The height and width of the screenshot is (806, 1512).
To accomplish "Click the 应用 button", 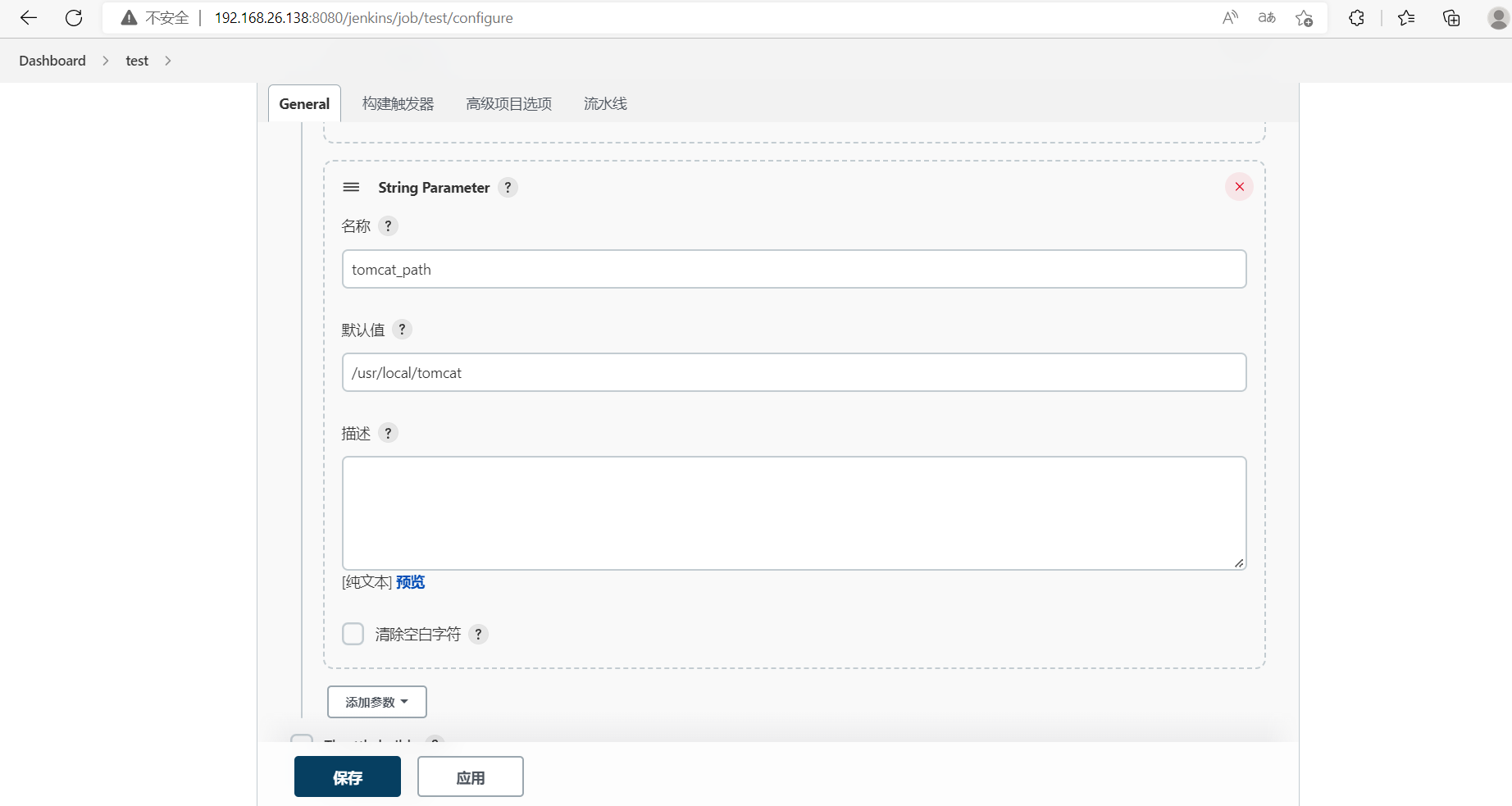I will coord(471,776).
